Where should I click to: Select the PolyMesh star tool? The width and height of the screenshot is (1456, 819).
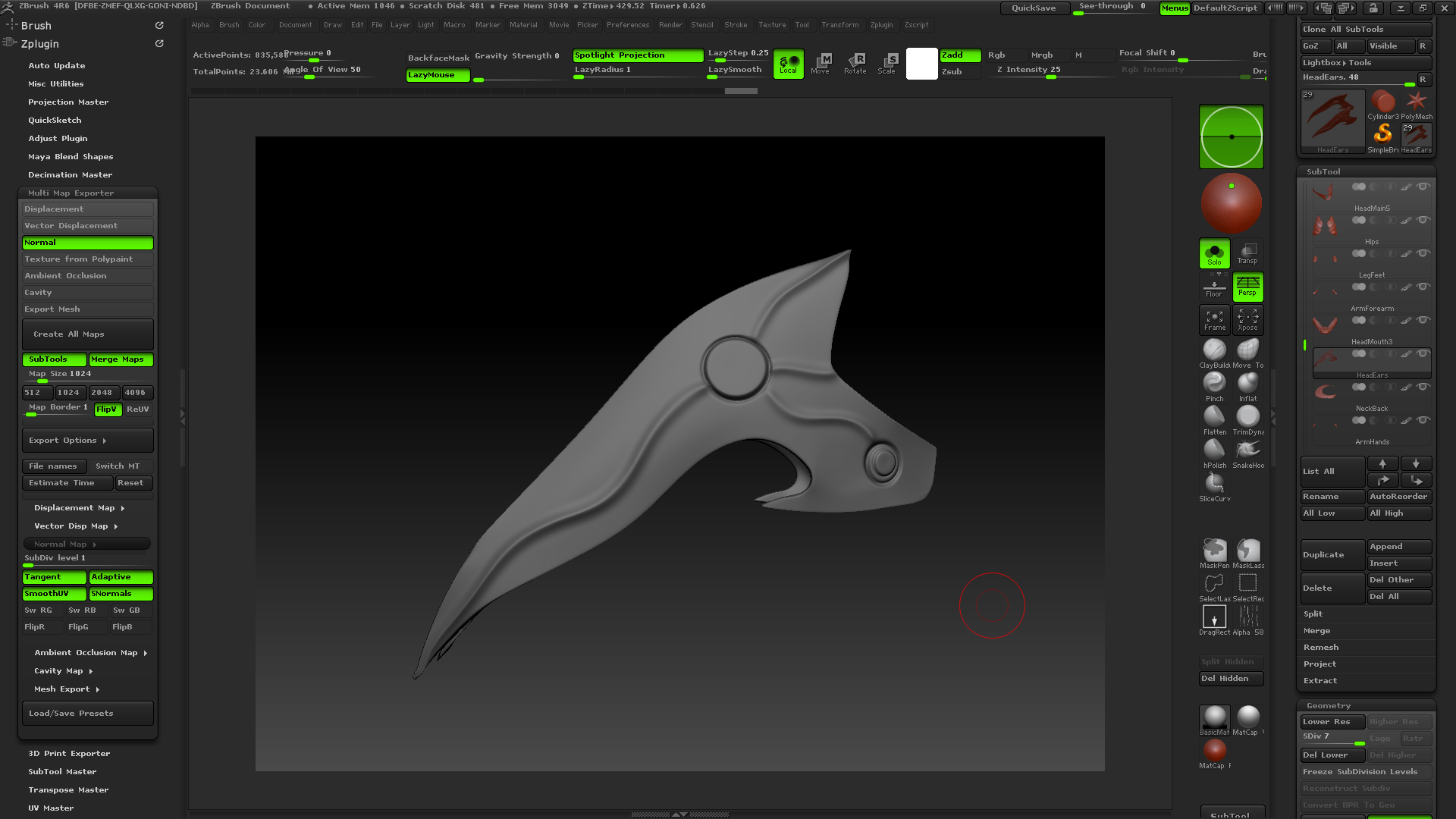1416,103
